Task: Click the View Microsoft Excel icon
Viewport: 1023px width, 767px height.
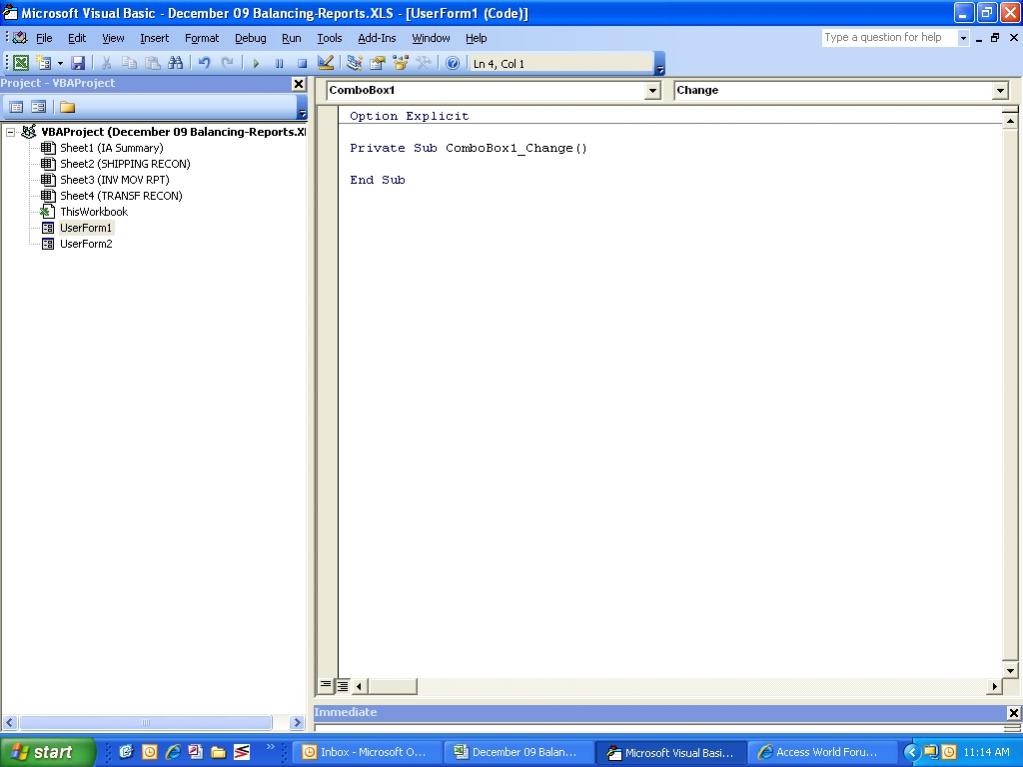Action: [21, 63]
